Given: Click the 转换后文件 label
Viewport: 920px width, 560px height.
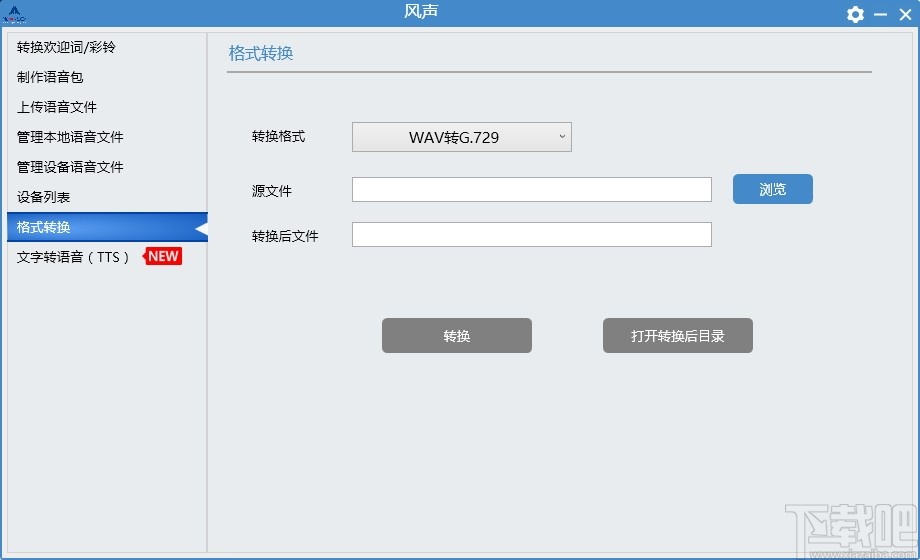Looking at the screenshot, I should [285, 236].
